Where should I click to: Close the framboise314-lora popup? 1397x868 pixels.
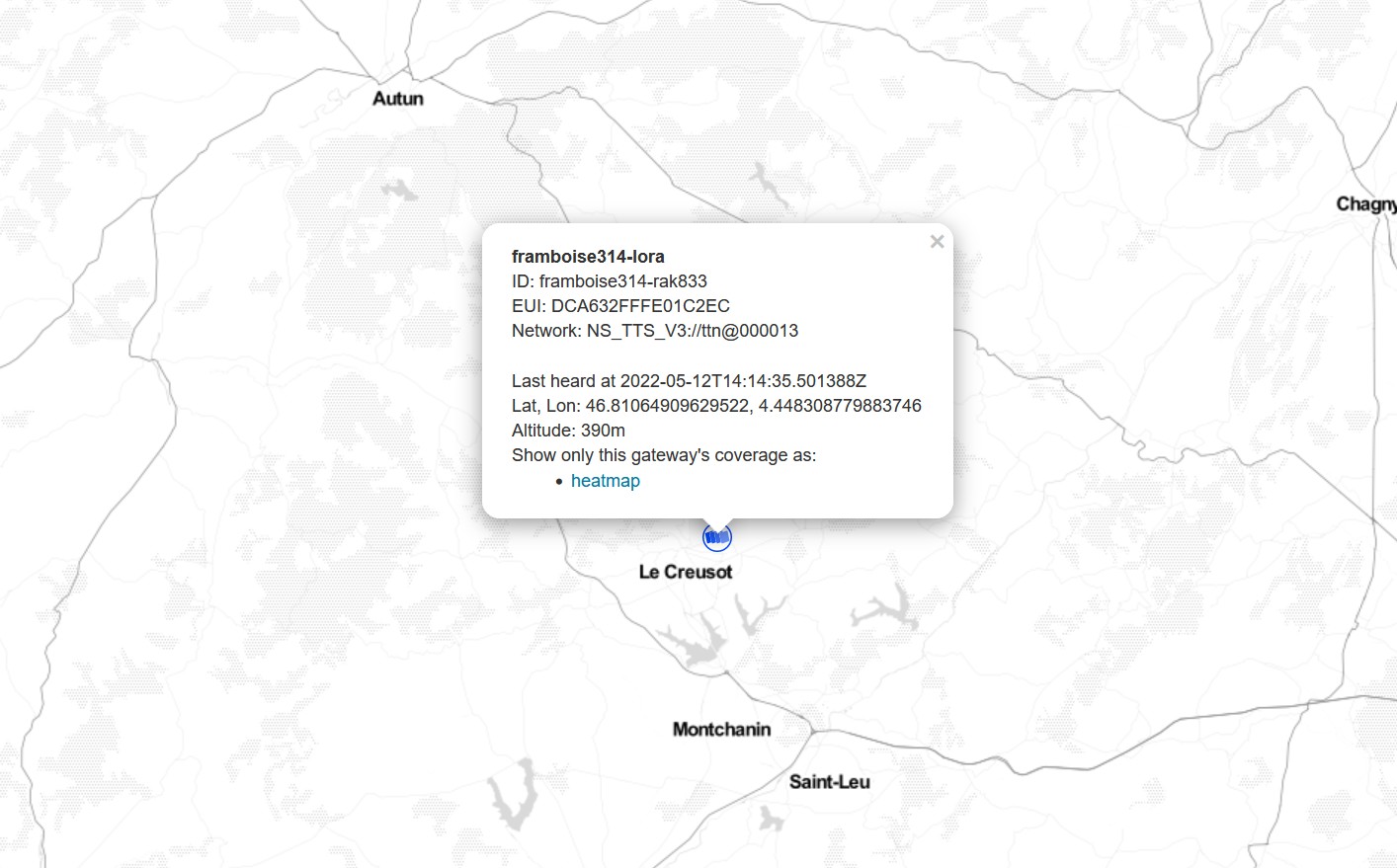pyautogui.click(x=938, y=241)
